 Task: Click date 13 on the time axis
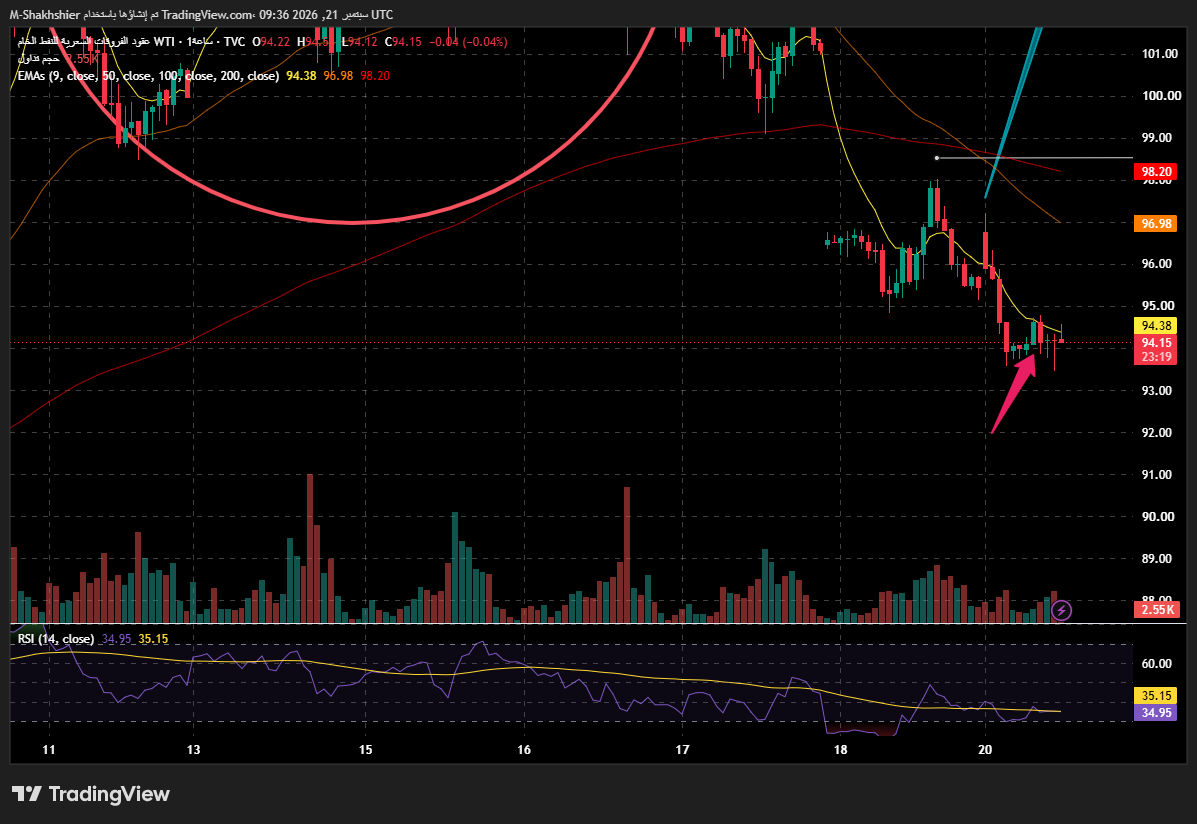pyautogui.click(x=194, y=750)
